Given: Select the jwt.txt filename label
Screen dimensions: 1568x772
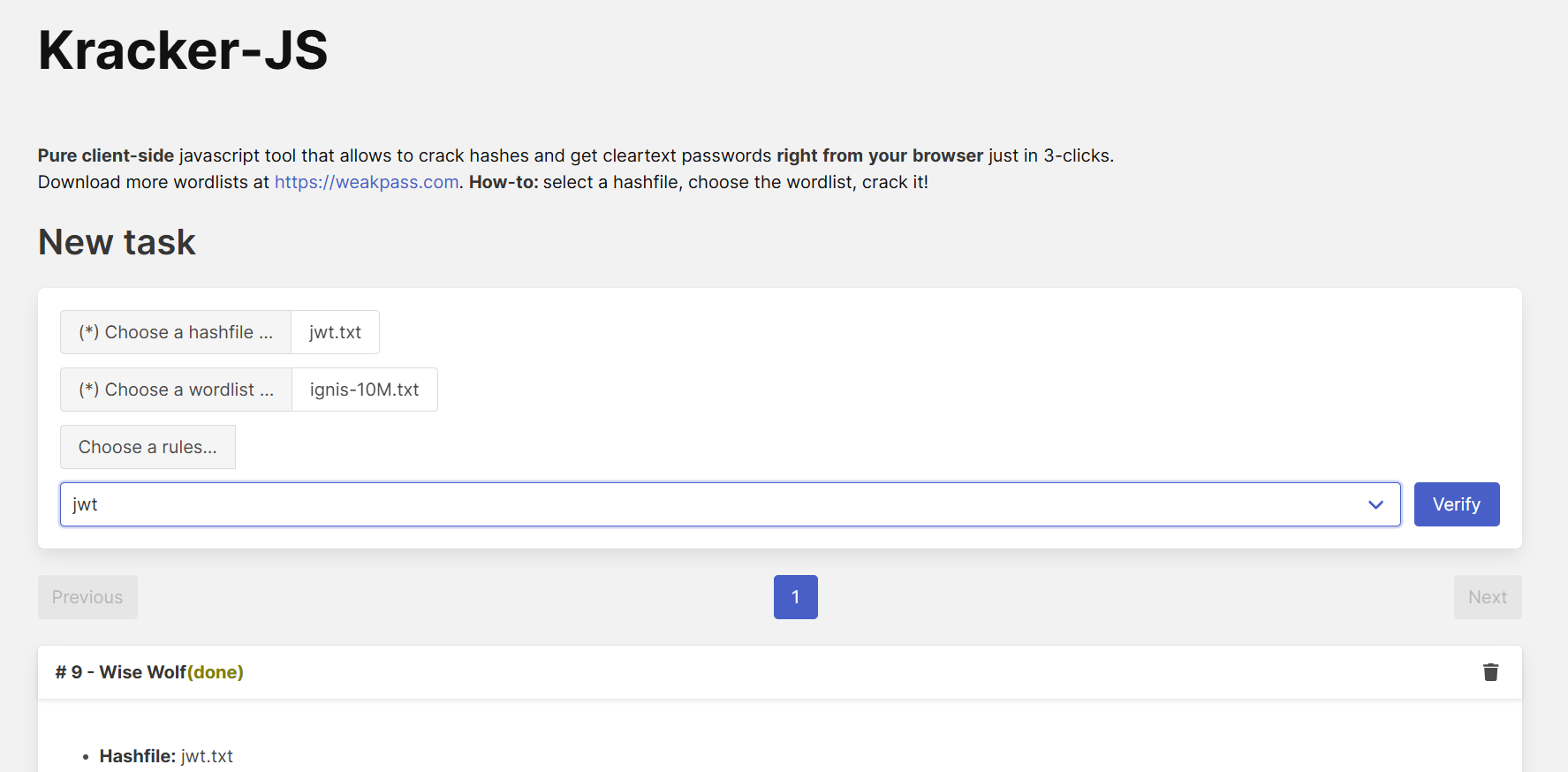Looking at the screenshot, I should point(335,332).
